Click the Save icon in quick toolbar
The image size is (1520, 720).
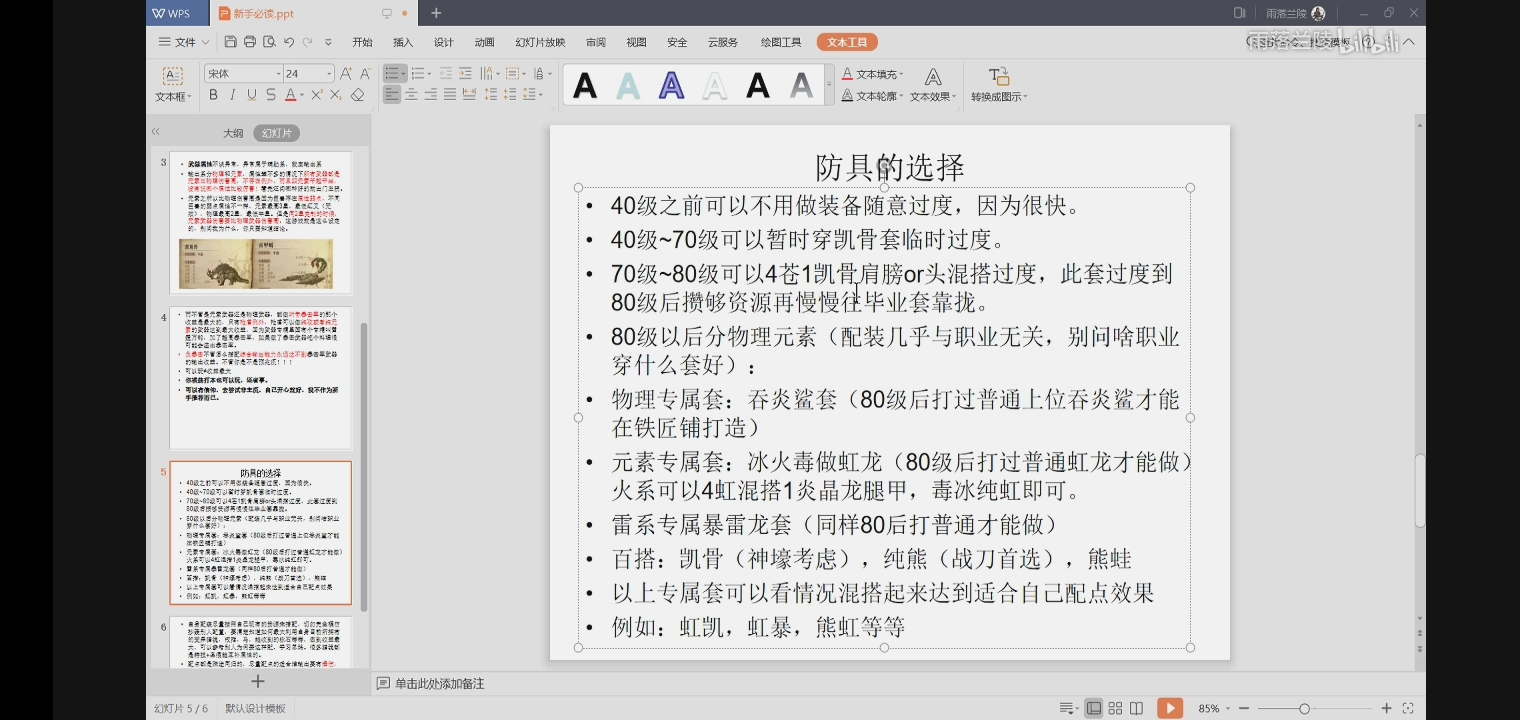pos(231,42)
